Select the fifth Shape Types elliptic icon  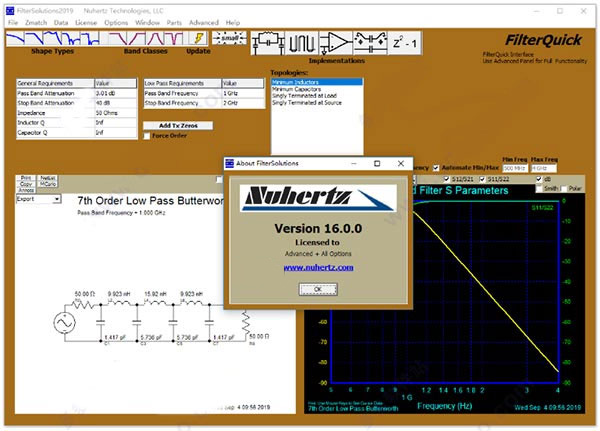point(90,39)
